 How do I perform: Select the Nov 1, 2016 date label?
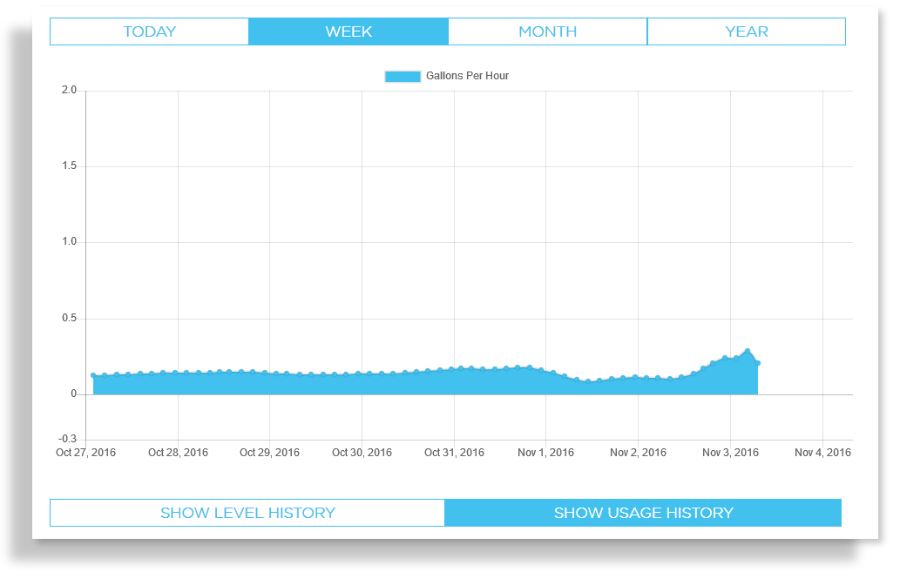546,453
